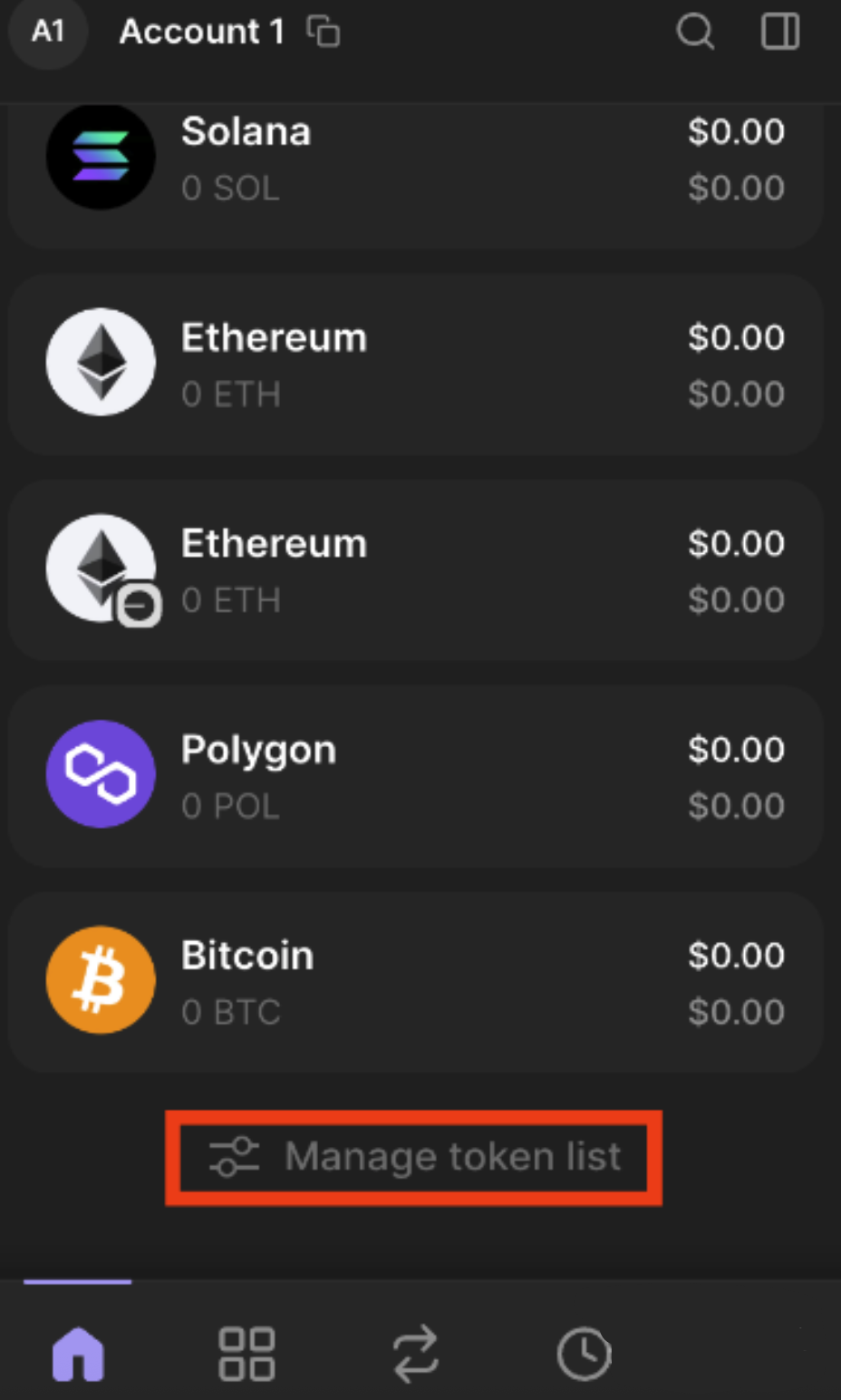This screenshot has width=841, height=1400.
Task: Open the search magnifier icon
Action: pyautogui.click(x=695, y=32)
